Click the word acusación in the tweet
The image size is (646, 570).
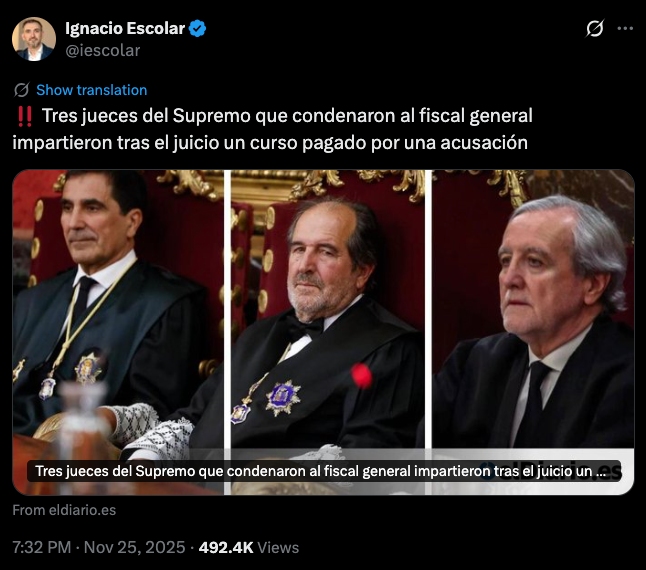coord(484,143)
